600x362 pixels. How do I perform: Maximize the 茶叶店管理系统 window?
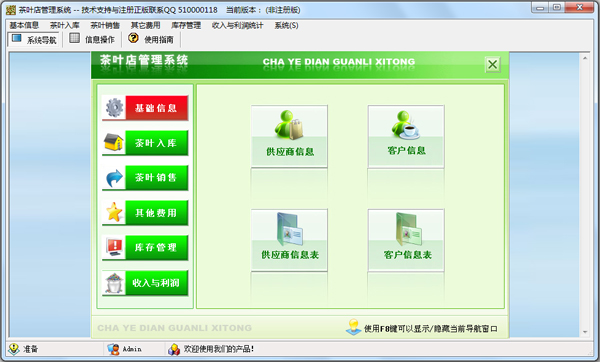pos(557,8)
